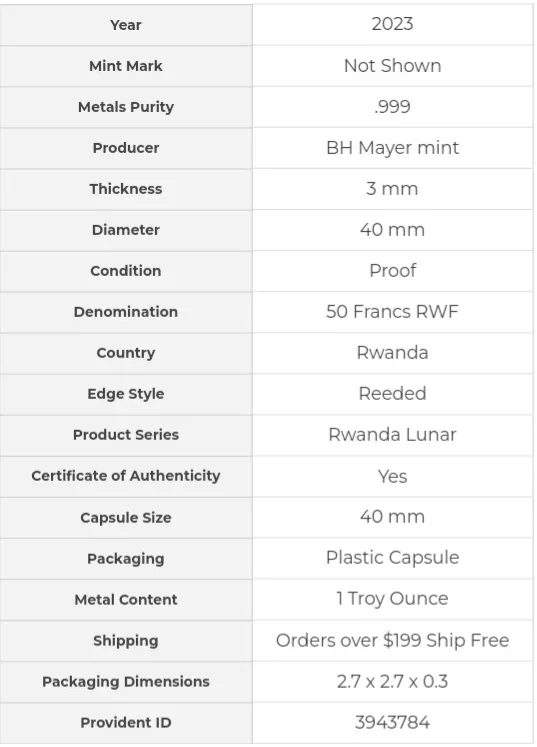The image size is (537, 747).
Task: Click the Provident ID number 3943784
Action: click(x=392, y=723)
